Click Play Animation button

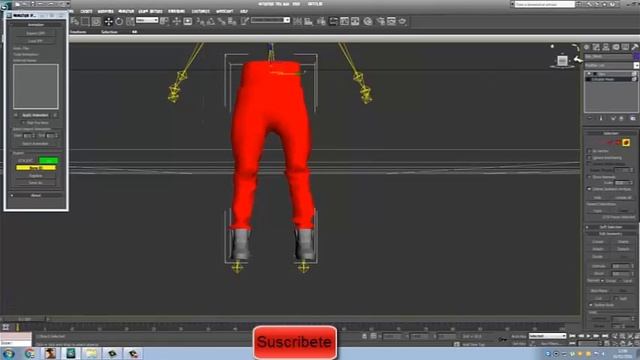click(589, 336)
